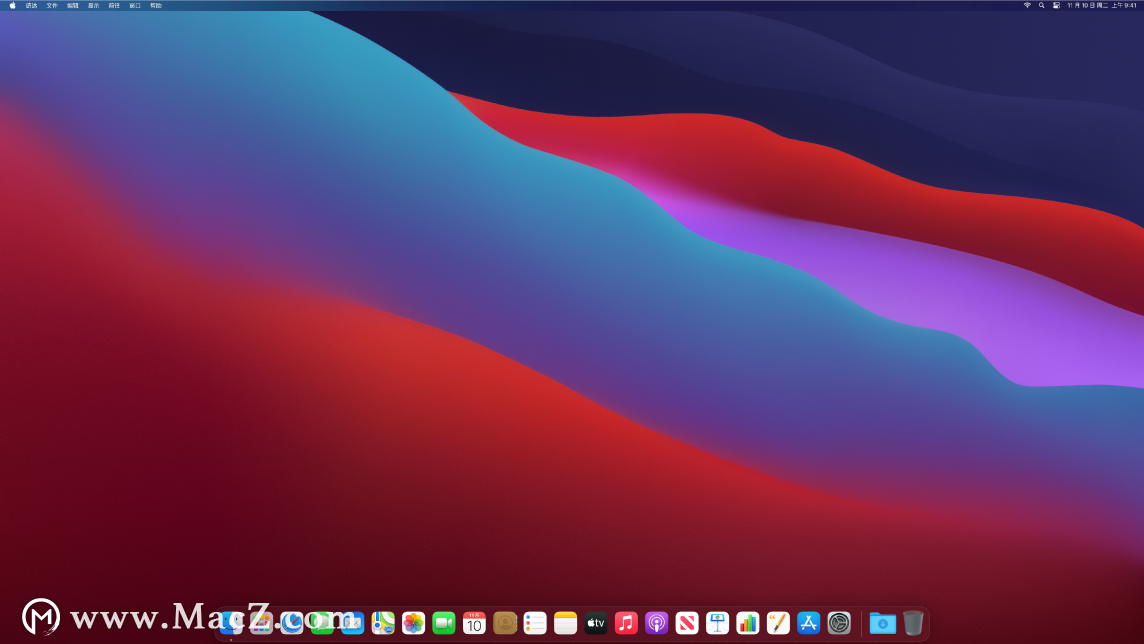Screen dimensions: 1144x644
Task: Open the 文件 menu
Action: (x=52, y=5)
